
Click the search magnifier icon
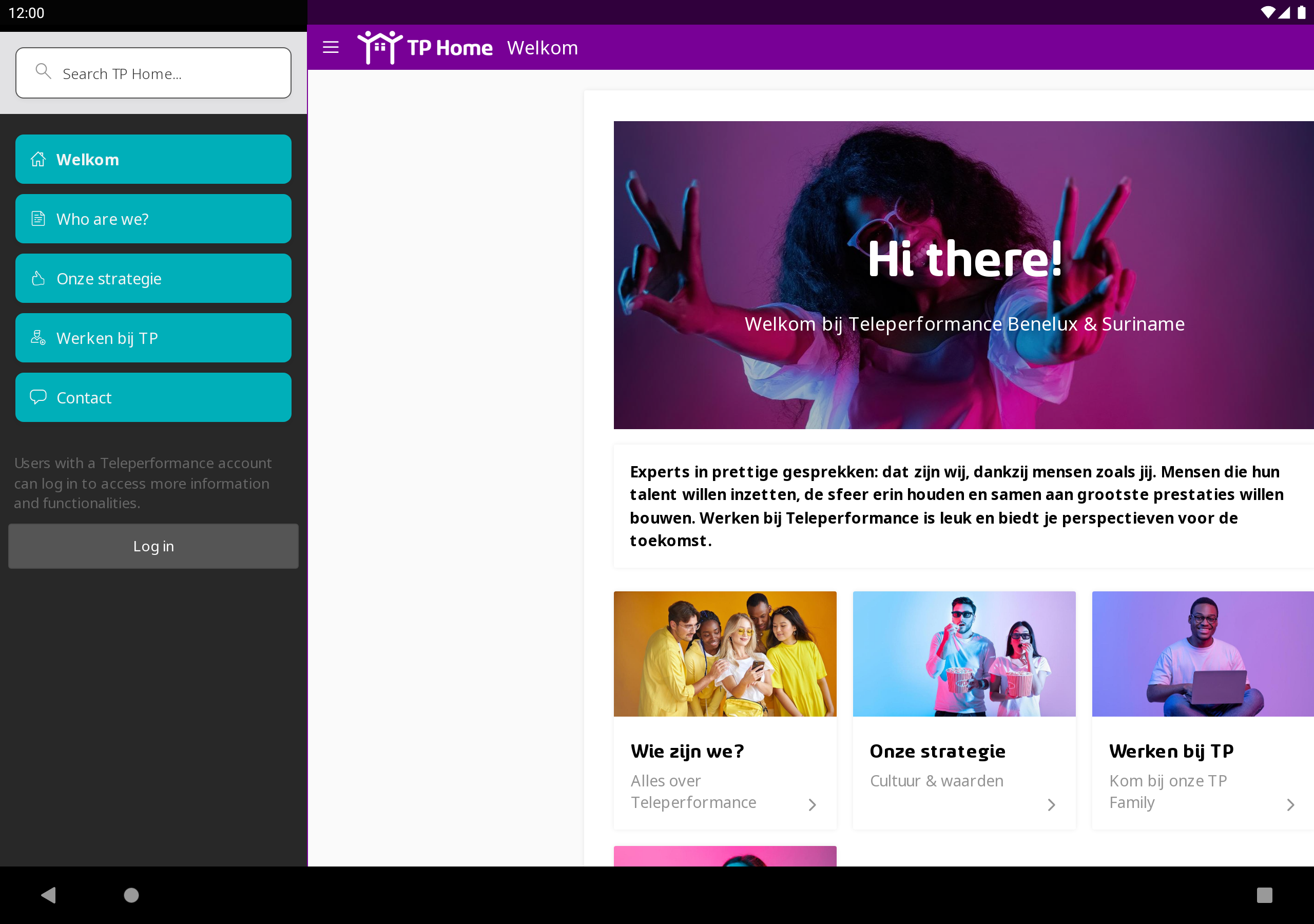pos(44,71)
